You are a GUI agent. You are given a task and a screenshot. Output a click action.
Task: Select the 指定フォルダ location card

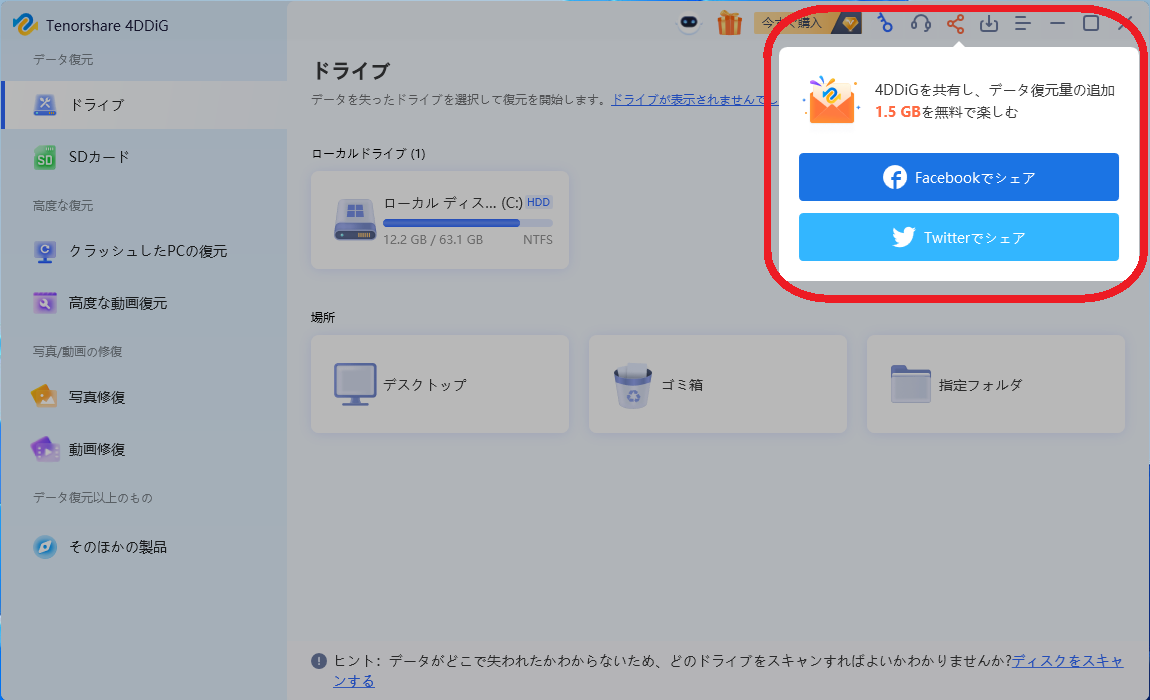coord(995,384)
